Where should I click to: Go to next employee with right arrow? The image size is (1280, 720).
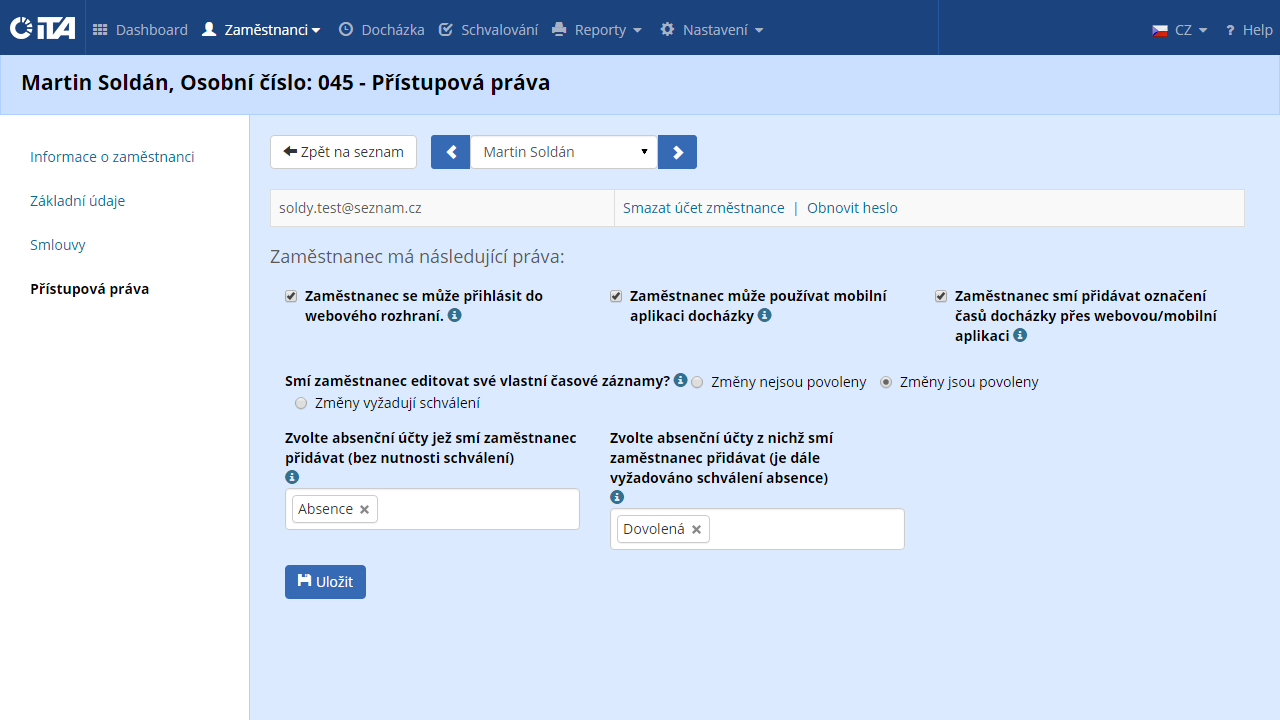coord(677,152)
